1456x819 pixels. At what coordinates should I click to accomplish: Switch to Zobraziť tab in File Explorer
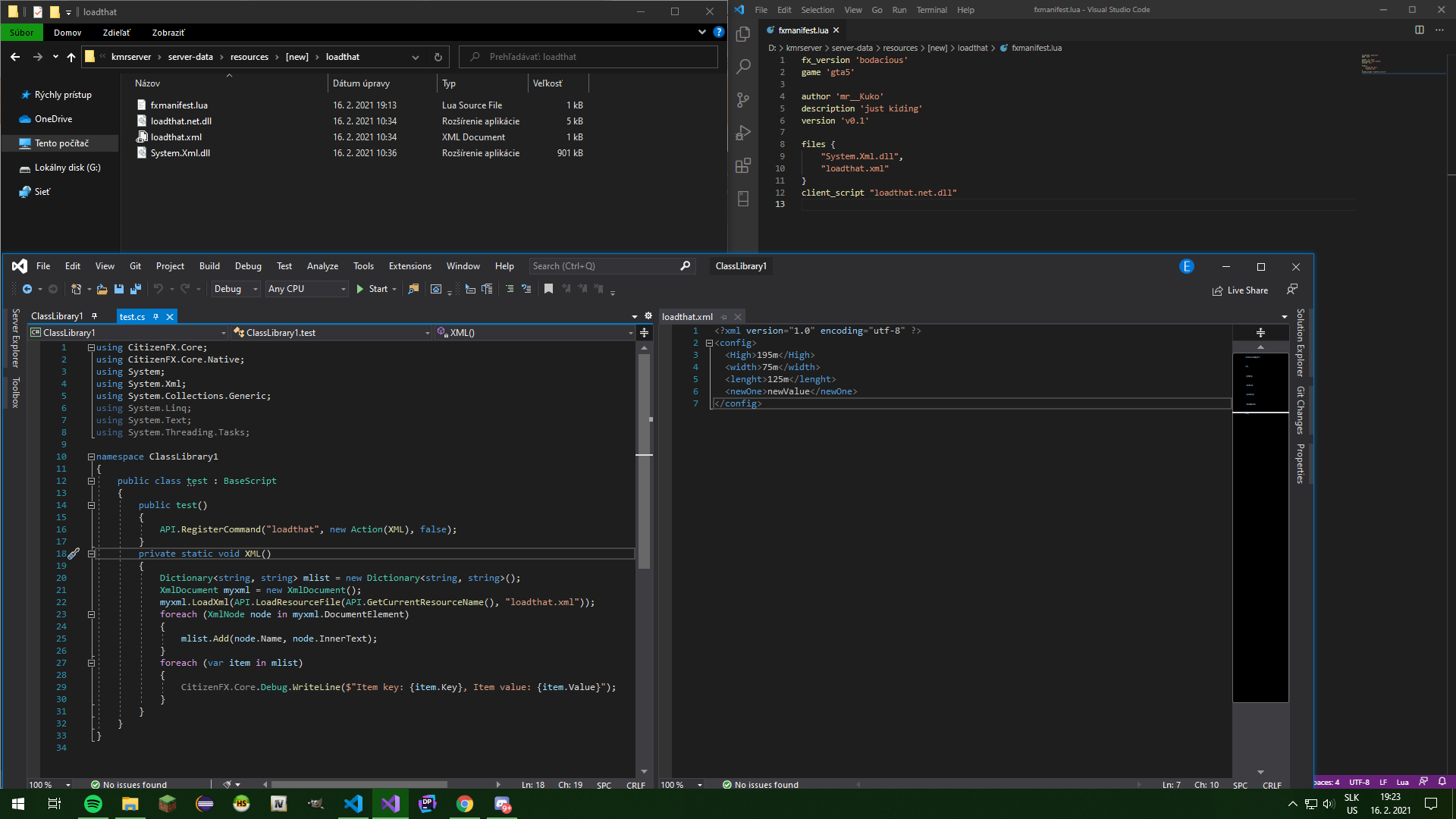[168, 33]
